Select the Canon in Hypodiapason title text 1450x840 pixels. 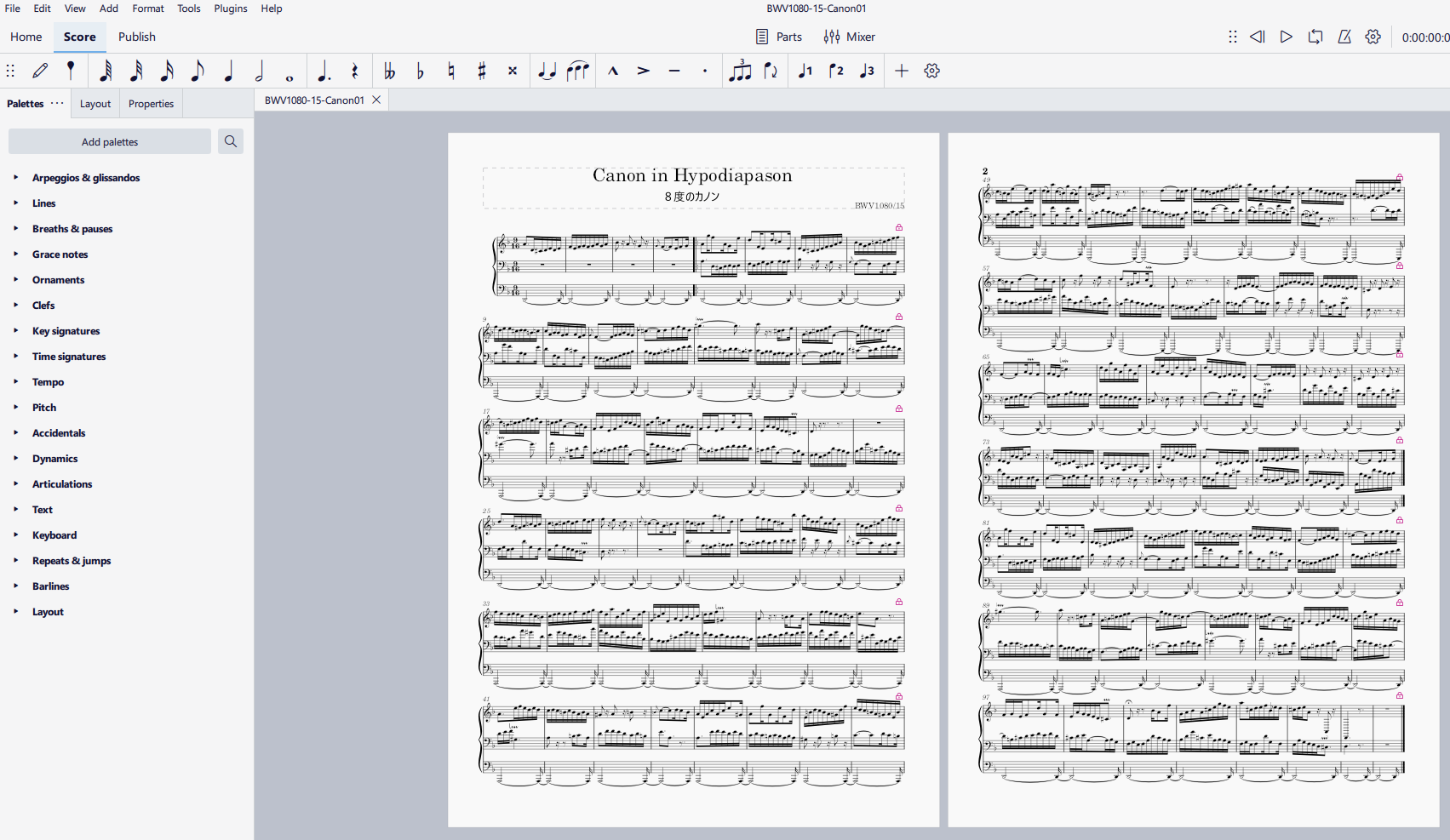[692, 175]
